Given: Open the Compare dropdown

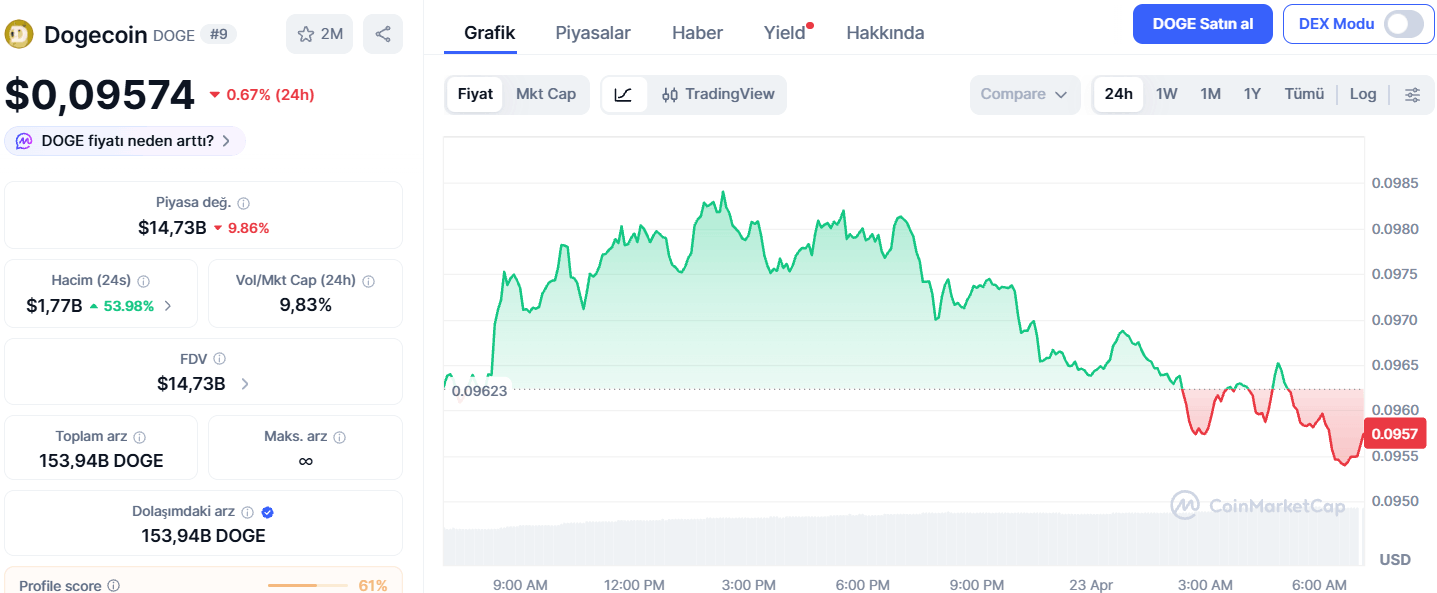Looking at the screenshot, I should click(1025, 94).
